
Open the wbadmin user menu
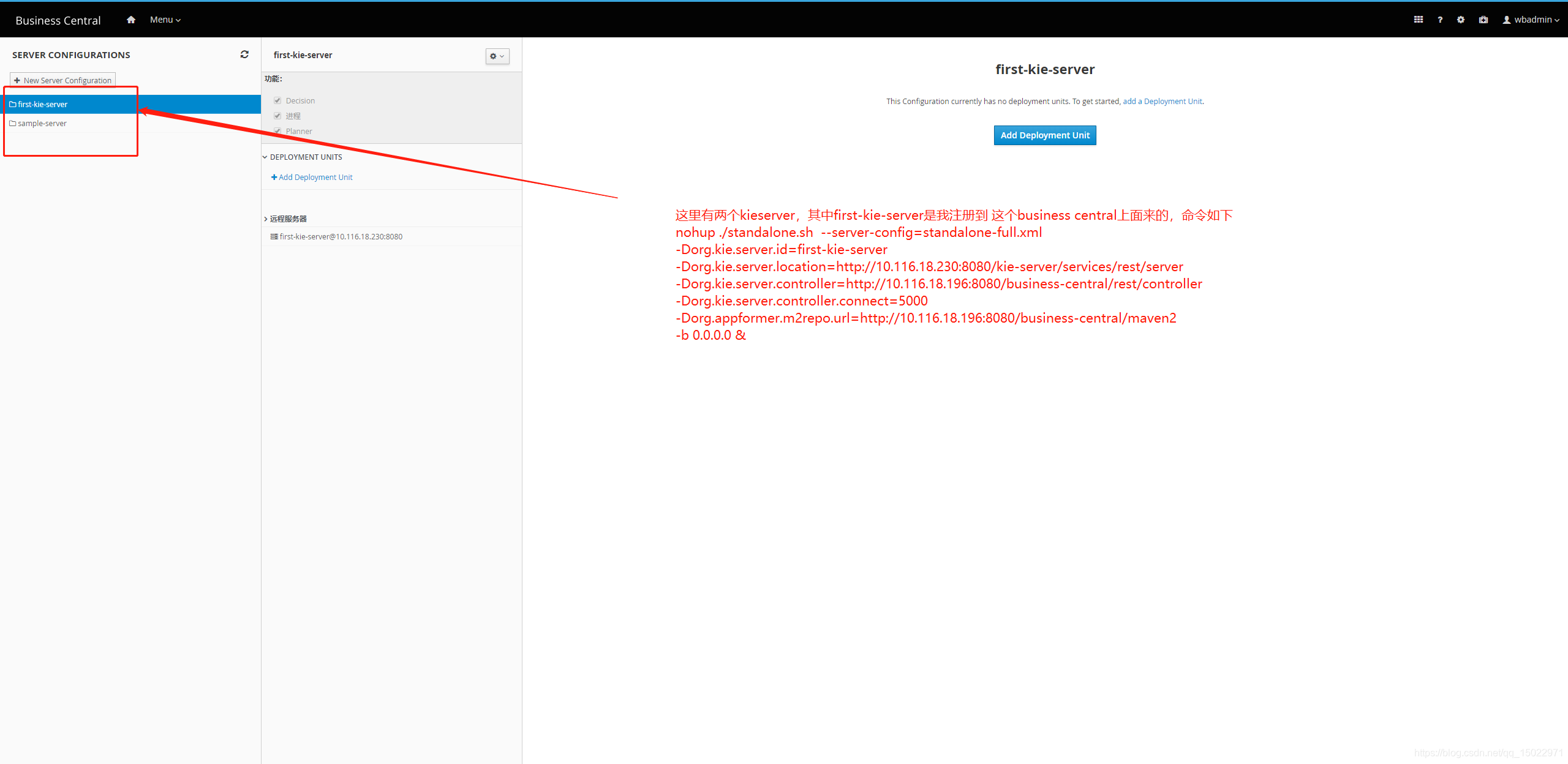pyautogui.click(x=1531, y=20)
